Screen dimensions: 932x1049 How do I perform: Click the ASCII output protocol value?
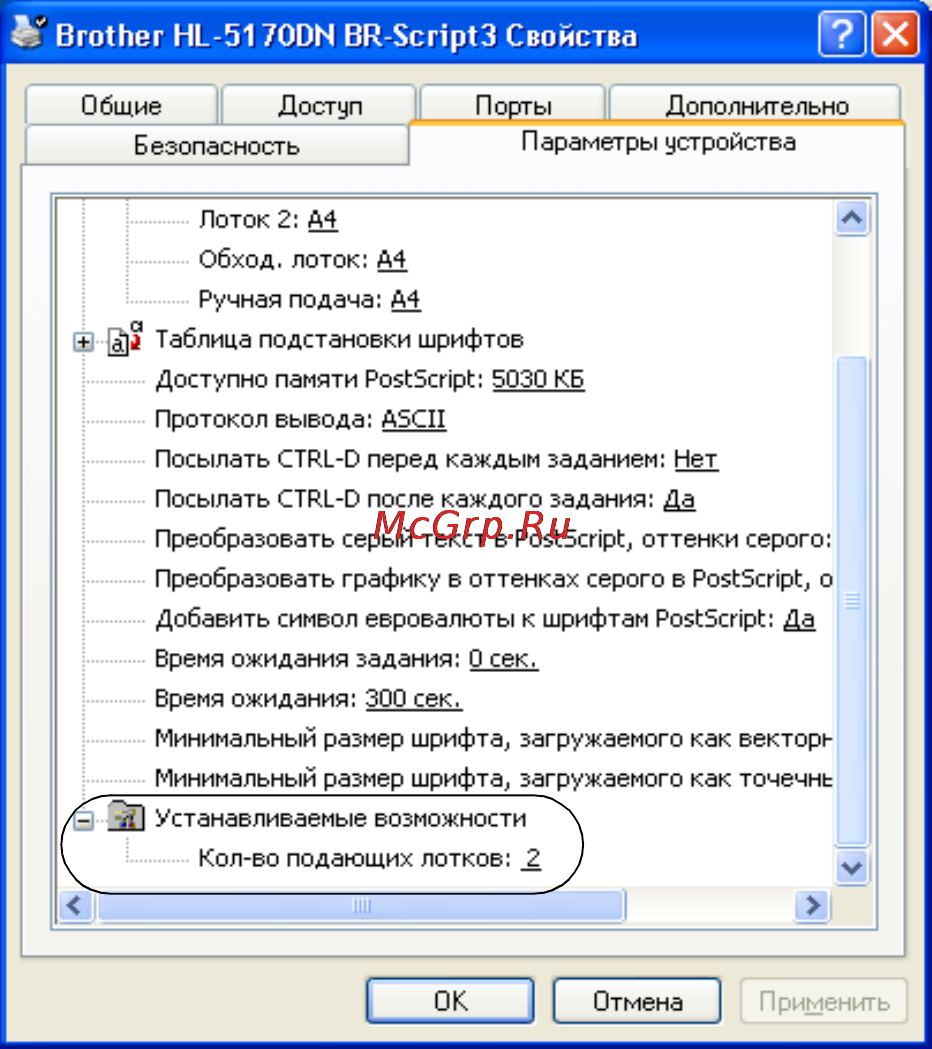coord(413,419)
